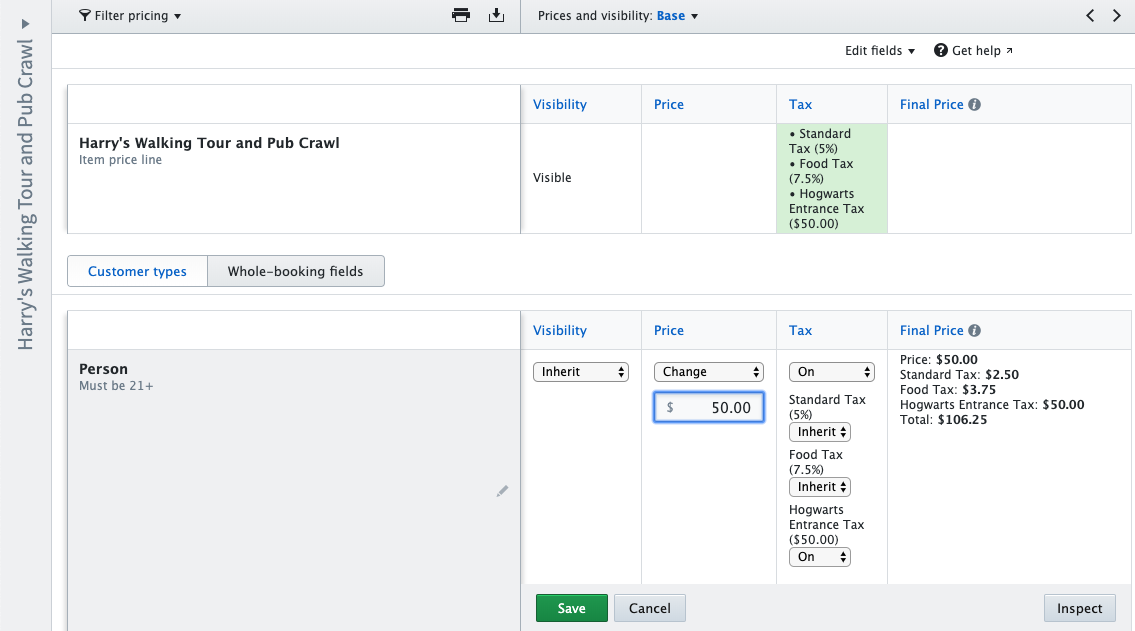Click Person table Final Price header text
The image size is (1135, 631).
point(931,330)
